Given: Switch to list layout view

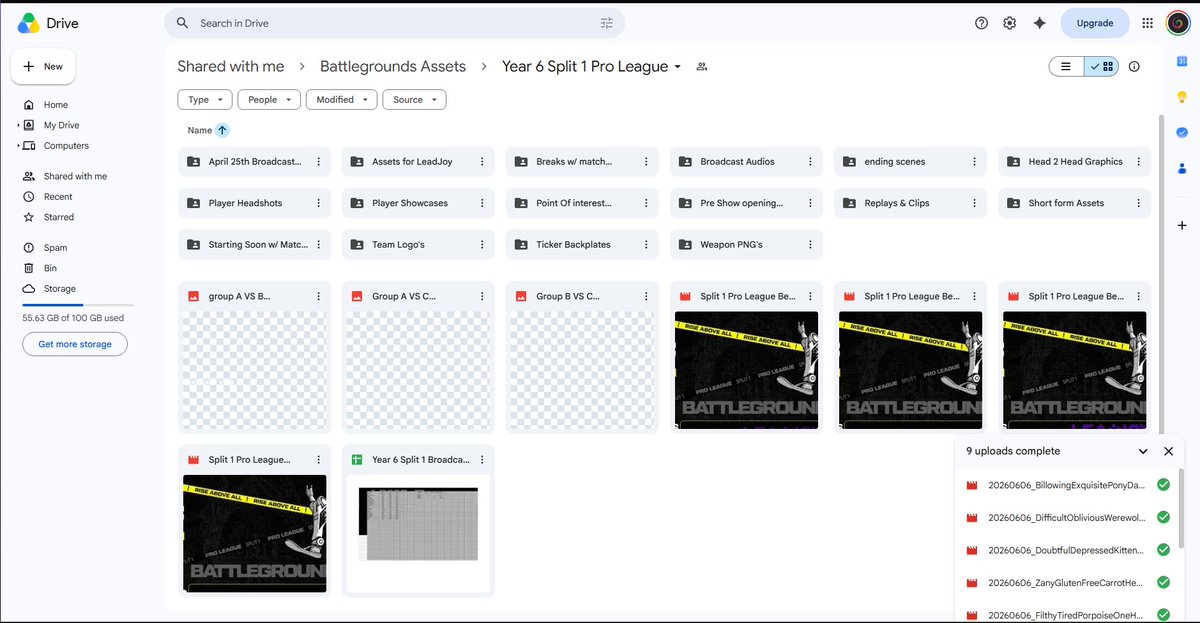Looking at the screenshot, I should 1066,67.
